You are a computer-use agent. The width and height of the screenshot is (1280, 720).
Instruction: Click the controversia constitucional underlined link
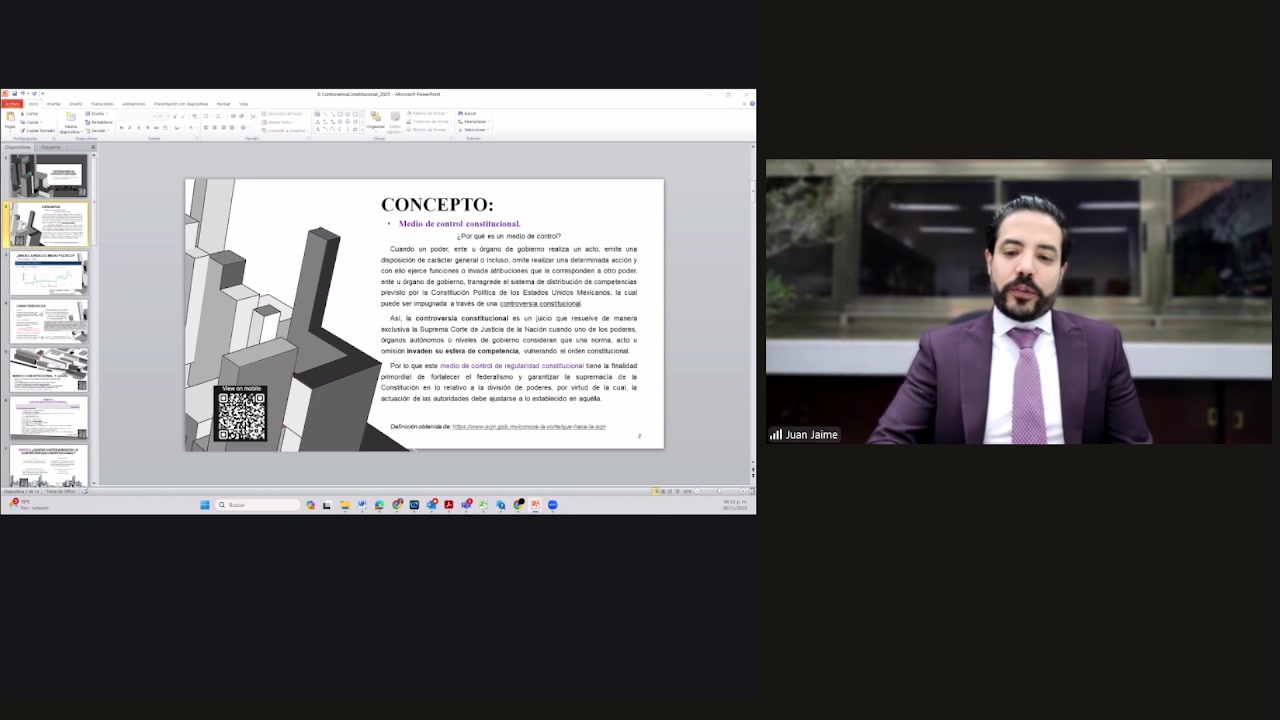(x=540, y=304)
